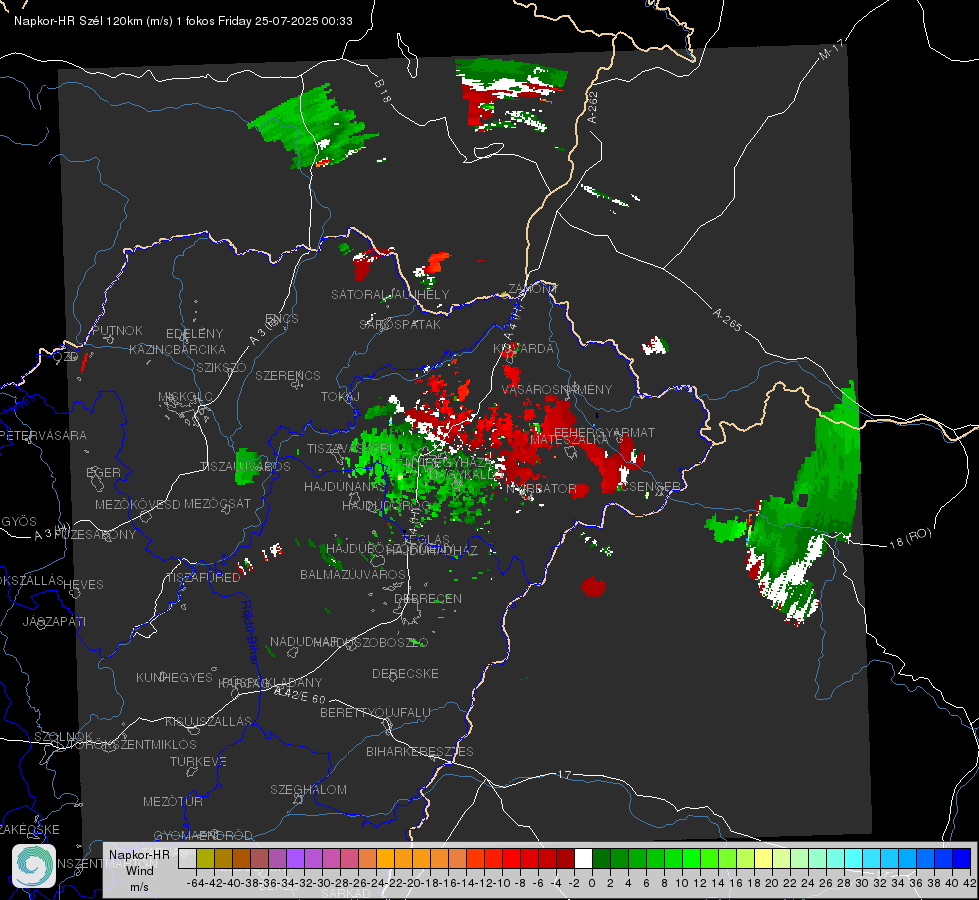The width and height of the screenshot is (979, 900).
Task: Select the road number 17 label near Biharkeresztes
Action: click(564, 774)
